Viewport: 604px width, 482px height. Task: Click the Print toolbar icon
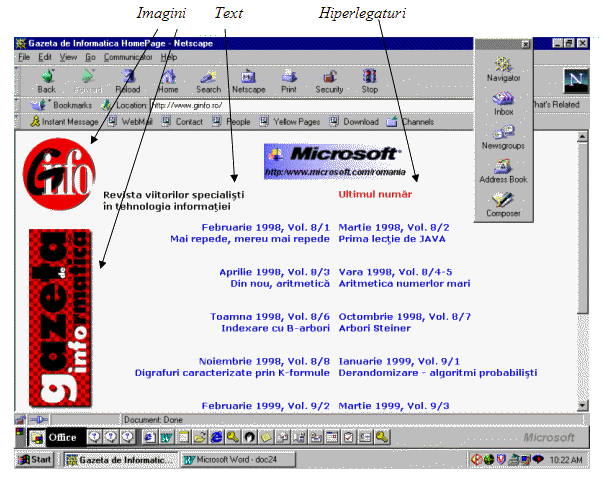[x=289, y=80]
